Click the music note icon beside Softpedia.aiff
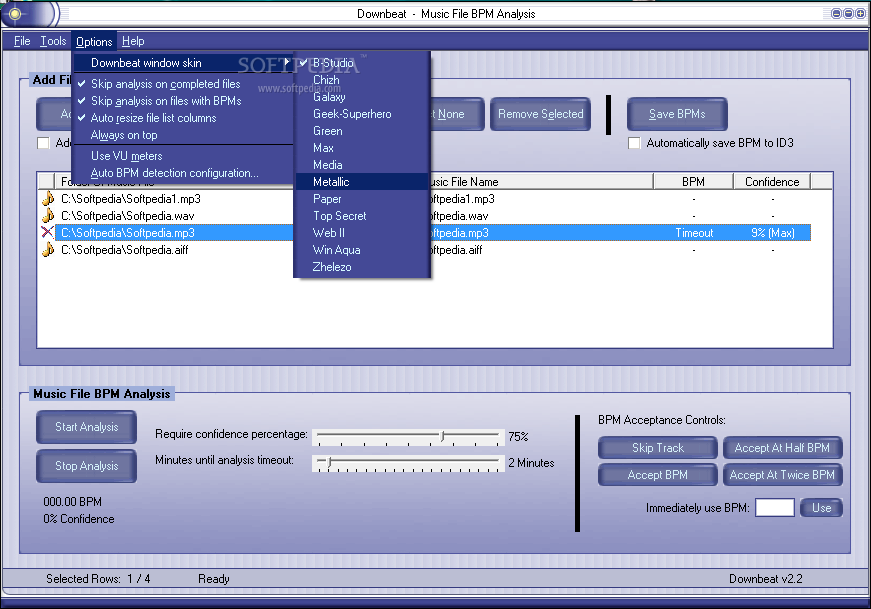871x609 pixels. (x=48, y=250)
